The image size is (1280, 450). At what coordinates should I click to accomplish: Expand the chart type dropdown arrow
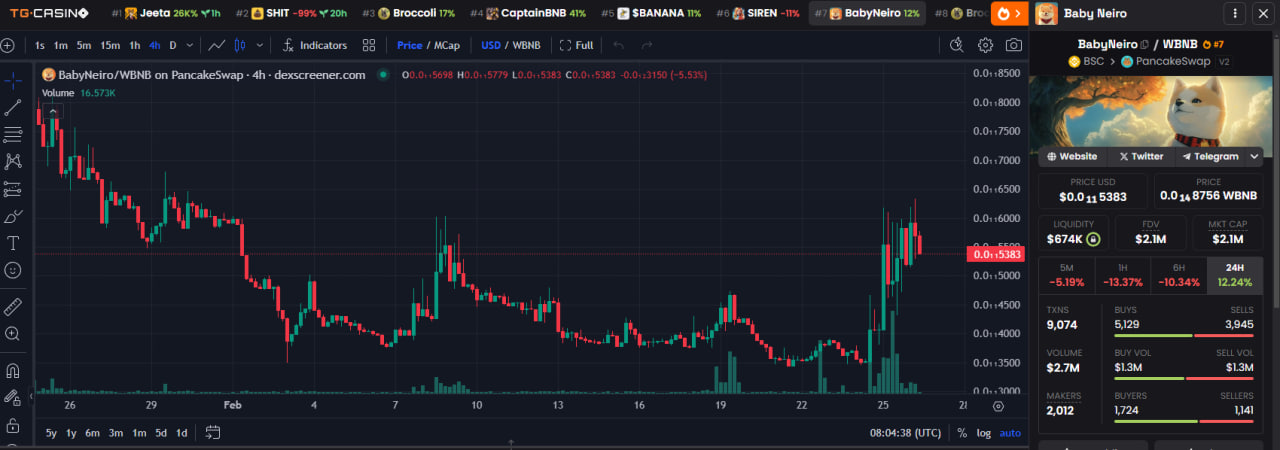point(260,45)
